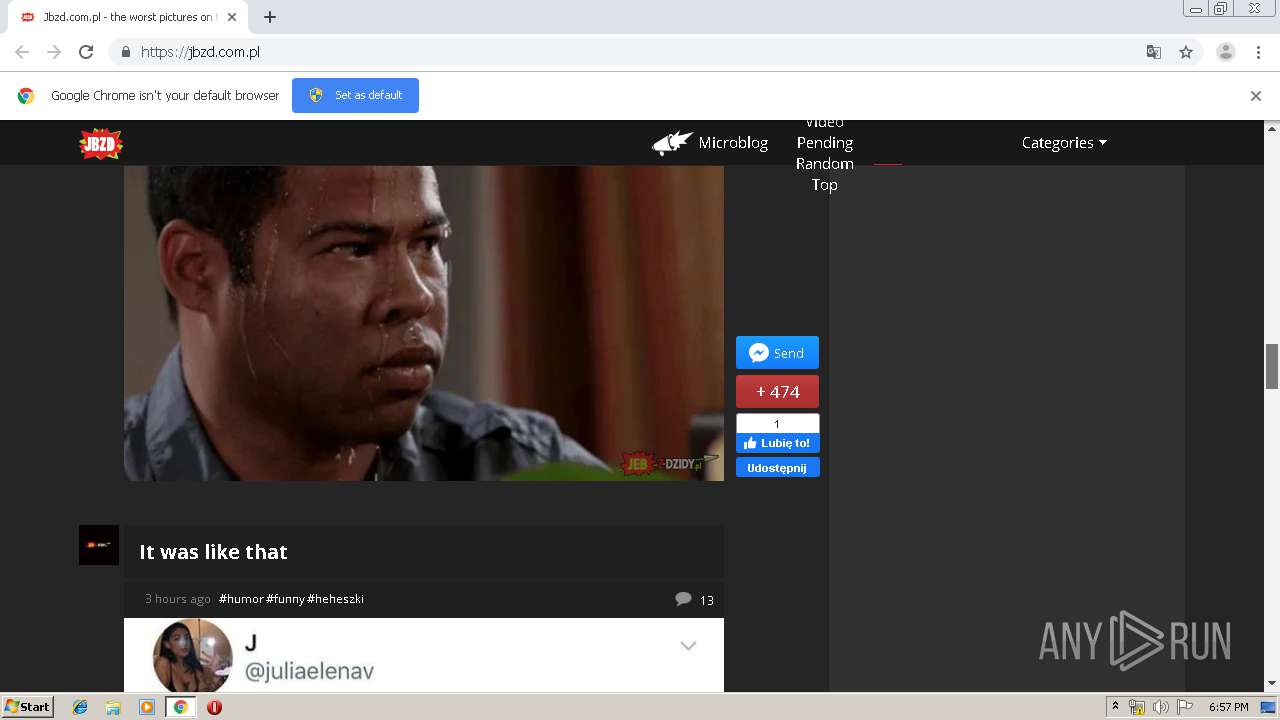Image resolution: width=1280 pixels, height=720 pixels.
Task: Click the JBZD site logo
Action: pos(101,144)
